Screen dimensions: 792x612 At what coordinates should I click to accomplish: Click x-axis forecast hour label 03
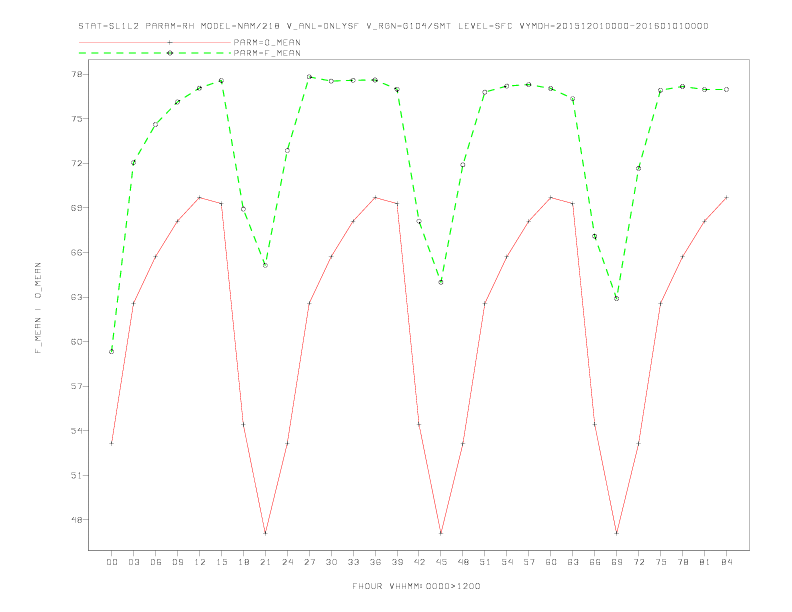(133, 562)
